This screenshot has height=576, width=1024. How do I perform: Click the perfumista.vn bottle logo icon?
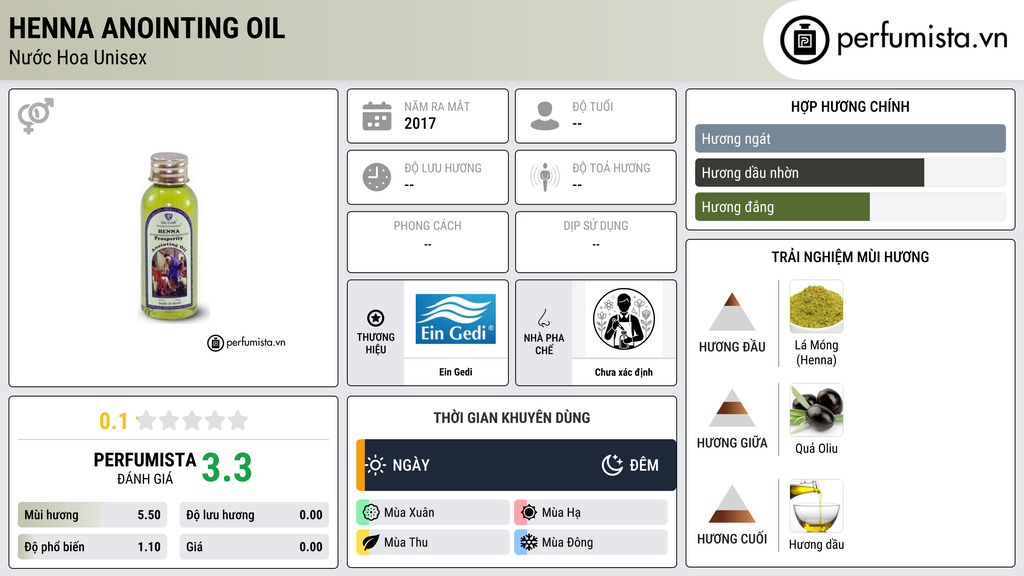pyautogui.click(x=804, y=40)
